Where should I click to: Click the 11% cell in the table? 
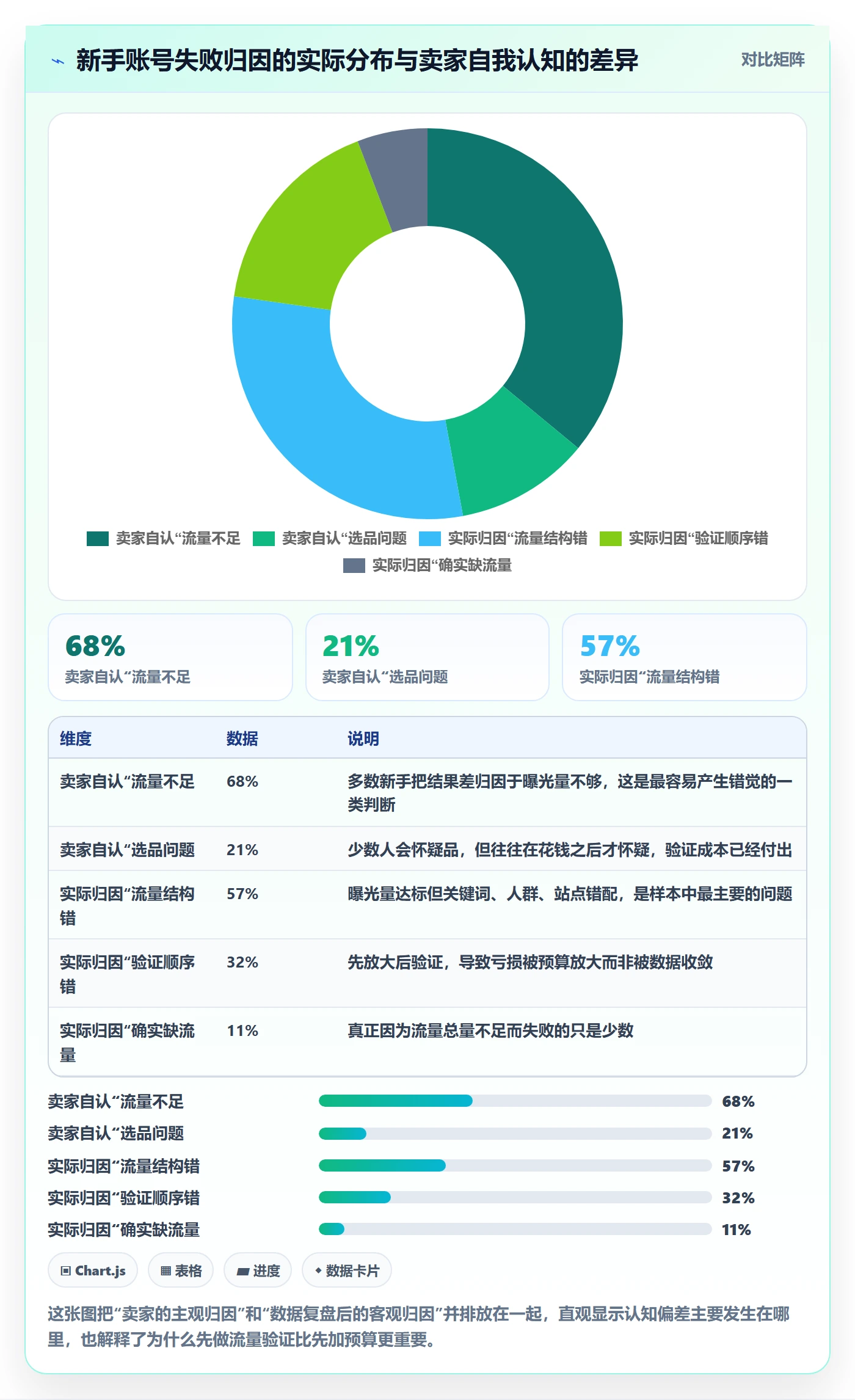click(x=242, y=1031)
